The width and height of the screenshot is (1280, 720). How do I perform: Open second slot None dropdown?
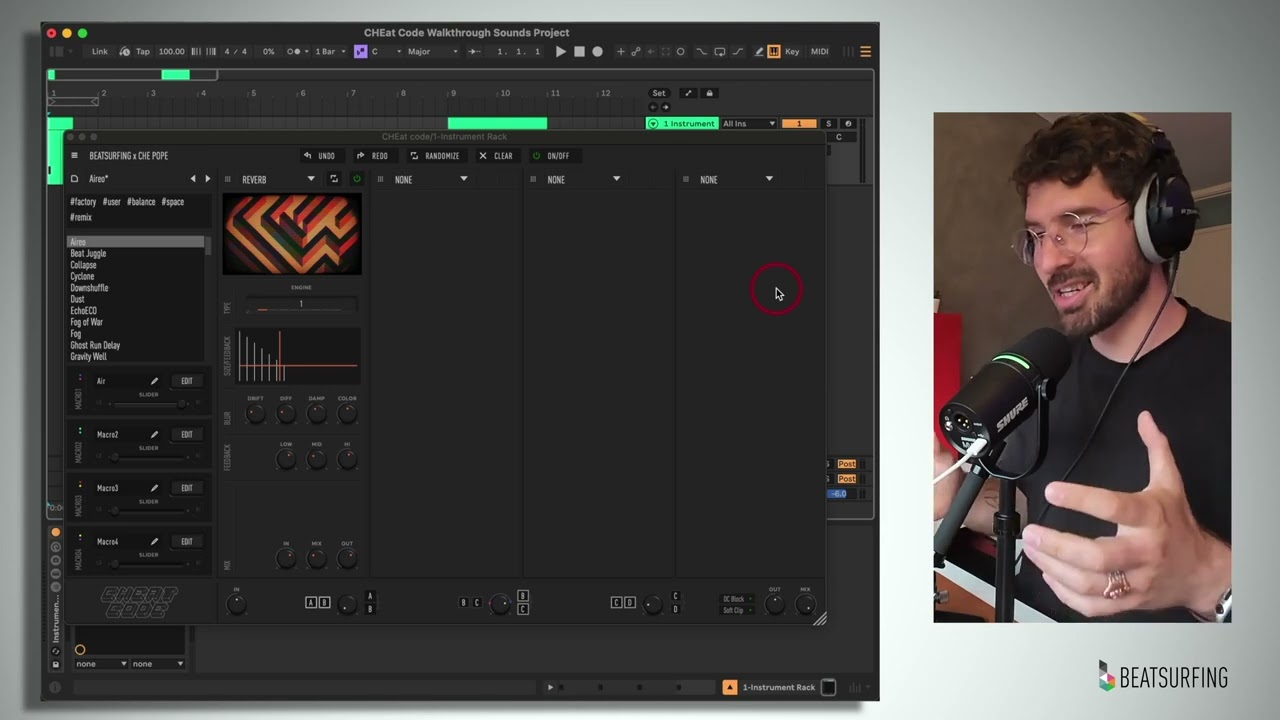[x=431, y=179]
